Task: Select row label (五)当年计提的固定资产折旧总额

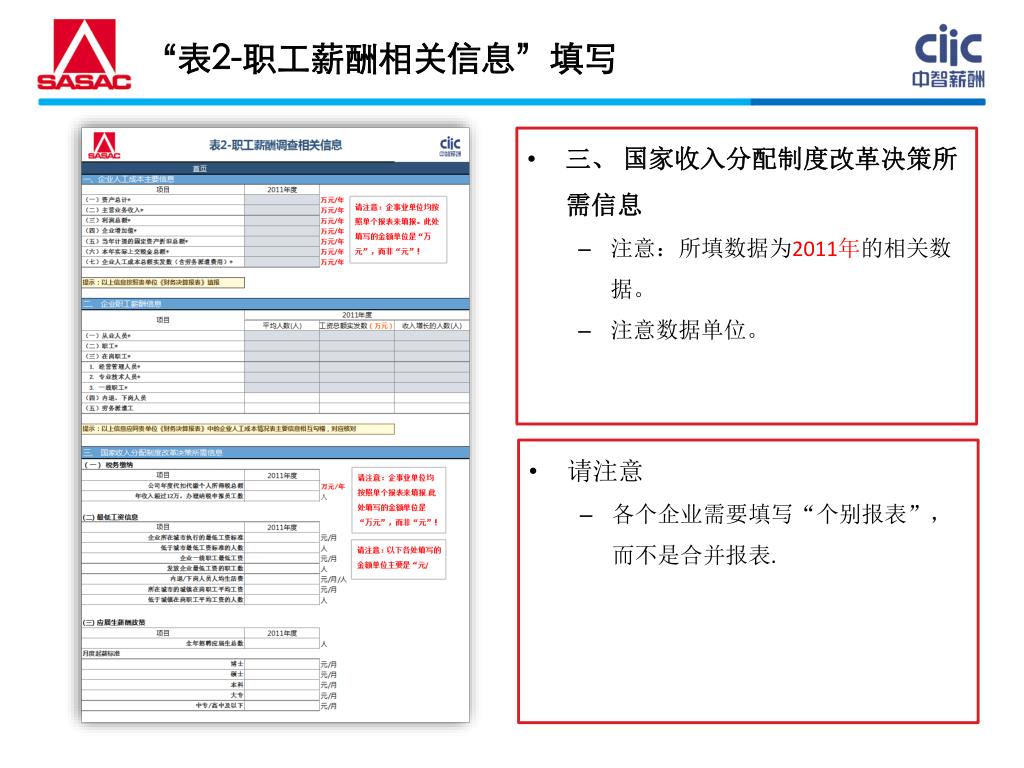Action: [136, 241]
